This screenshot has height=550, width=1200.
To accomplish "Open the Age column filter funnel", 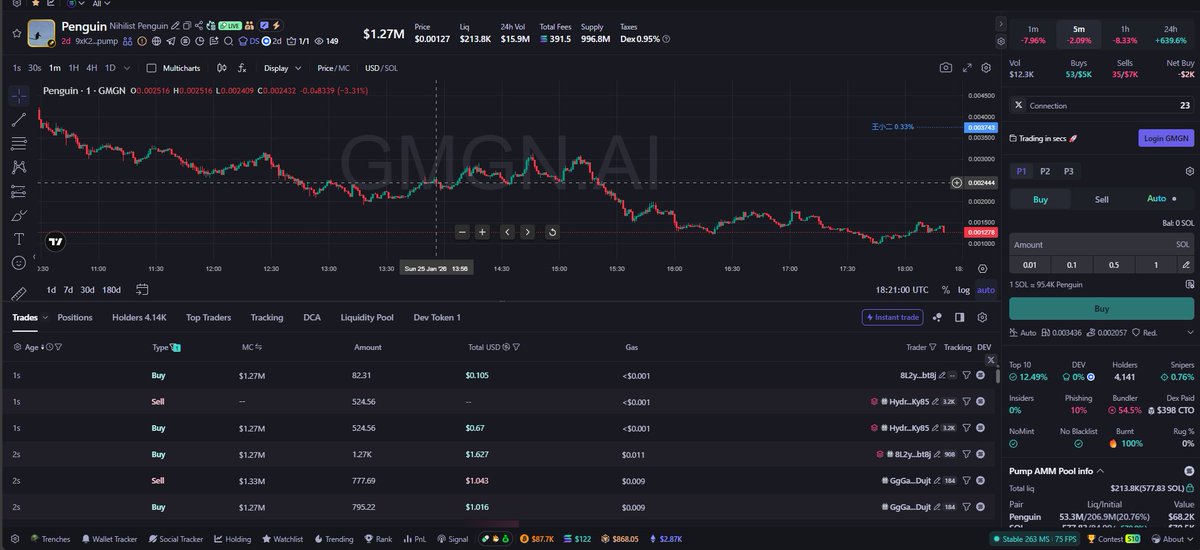I will coord(59,347).
